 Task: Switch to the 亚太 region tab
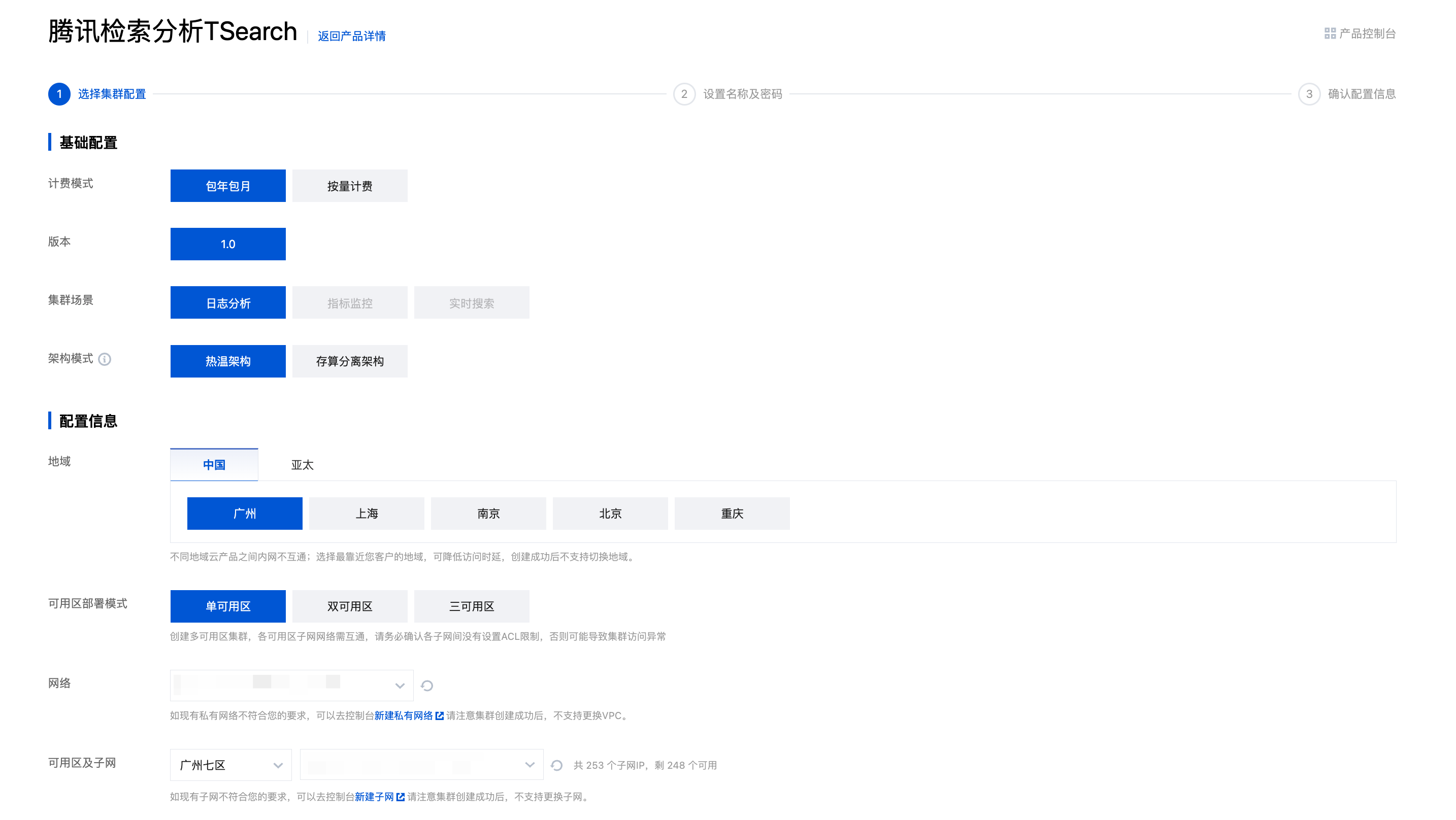(303, 464)
